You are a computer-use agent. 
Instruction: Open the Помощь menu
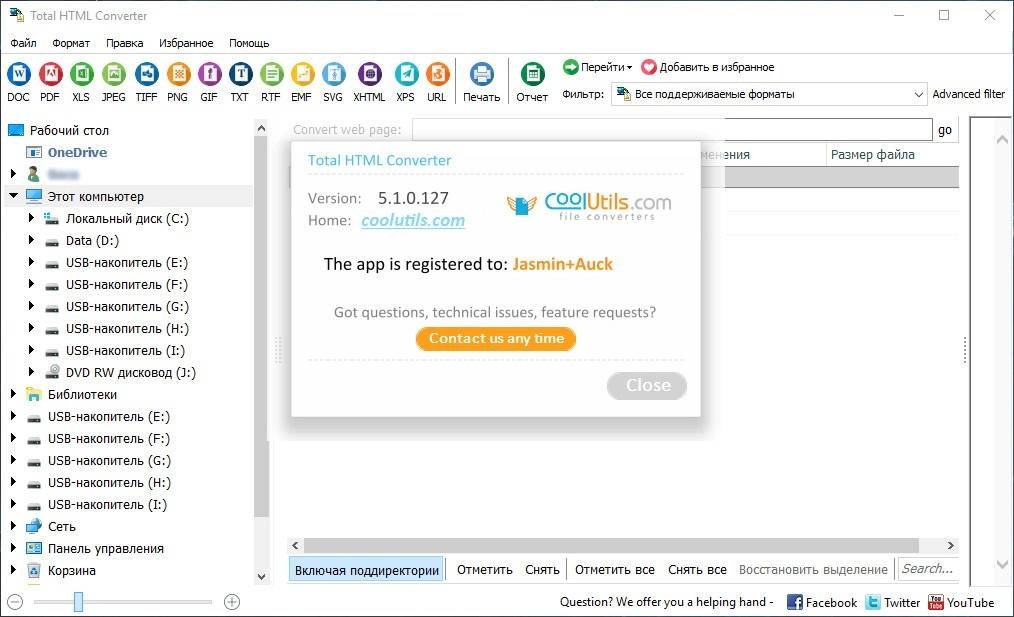(x=249, y=43)
